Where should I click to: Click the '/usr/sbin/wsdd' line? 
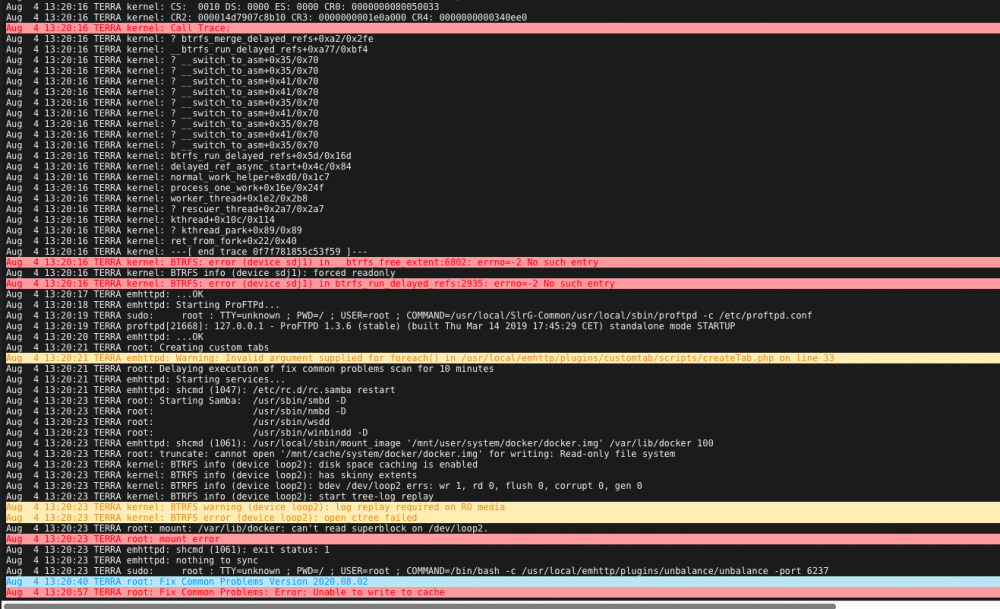click(168, 422)
